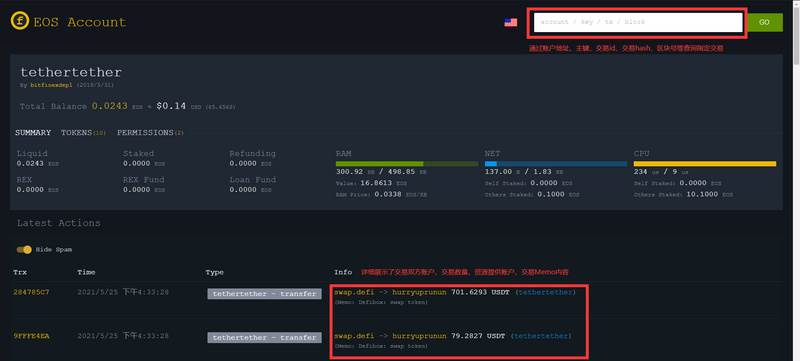The width and height of the screenshot is (800, 361).
Task: Open the TOKENS tab
Action: click(84, 133)
